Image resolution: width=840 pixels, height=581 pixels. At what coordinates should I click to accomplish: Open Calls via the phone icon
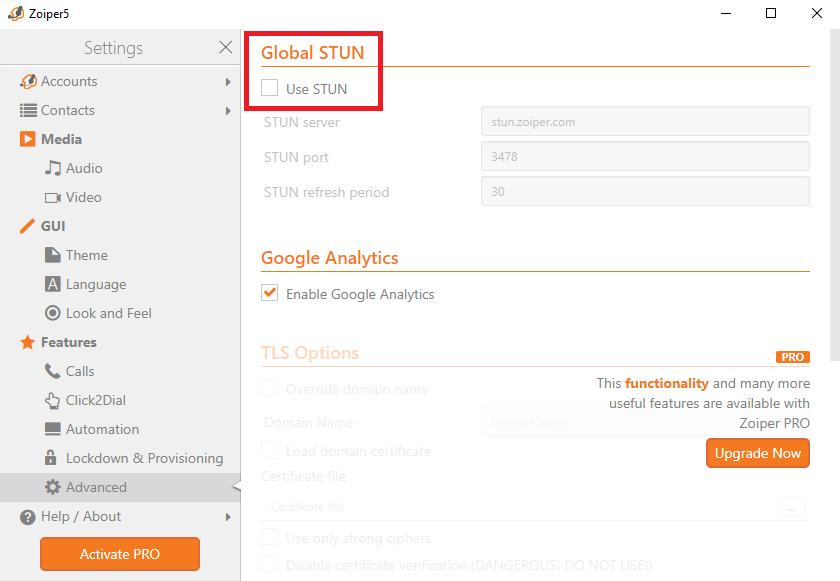coord(53,371)
